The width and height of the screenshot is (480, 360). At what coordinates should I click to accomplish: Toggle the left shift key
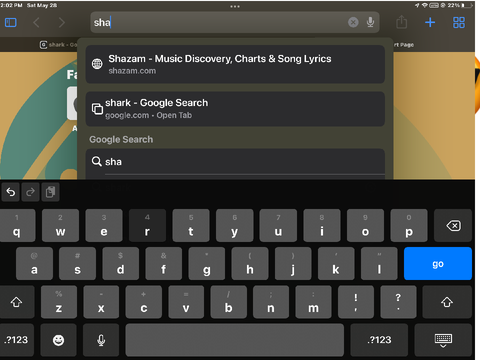pyautogui.click(x=17, y=302)
